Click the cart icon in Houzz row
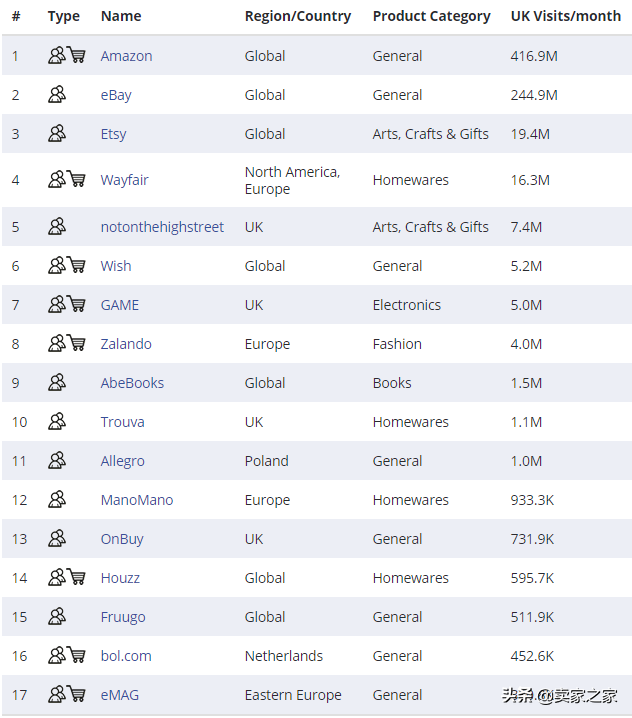Viewport: 632px width, 718px height. [76, 577]
